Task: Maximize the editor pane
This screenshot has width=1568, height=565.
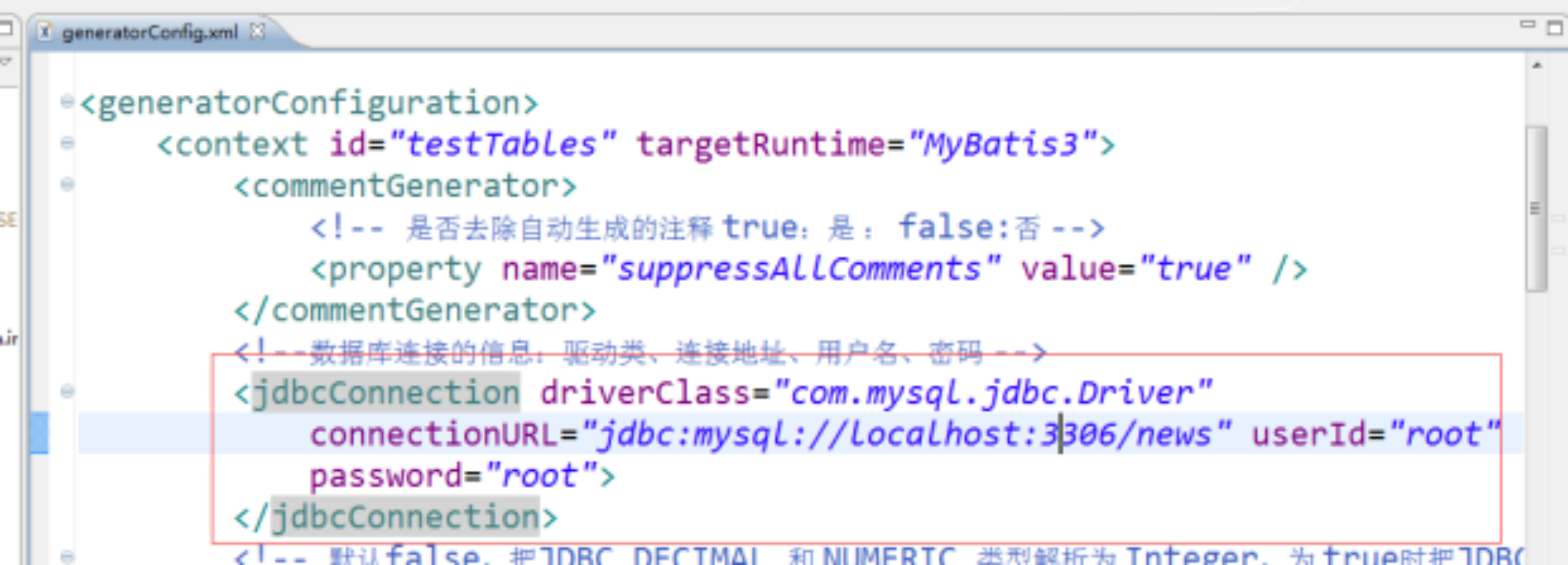Action: coord(1555,28)
